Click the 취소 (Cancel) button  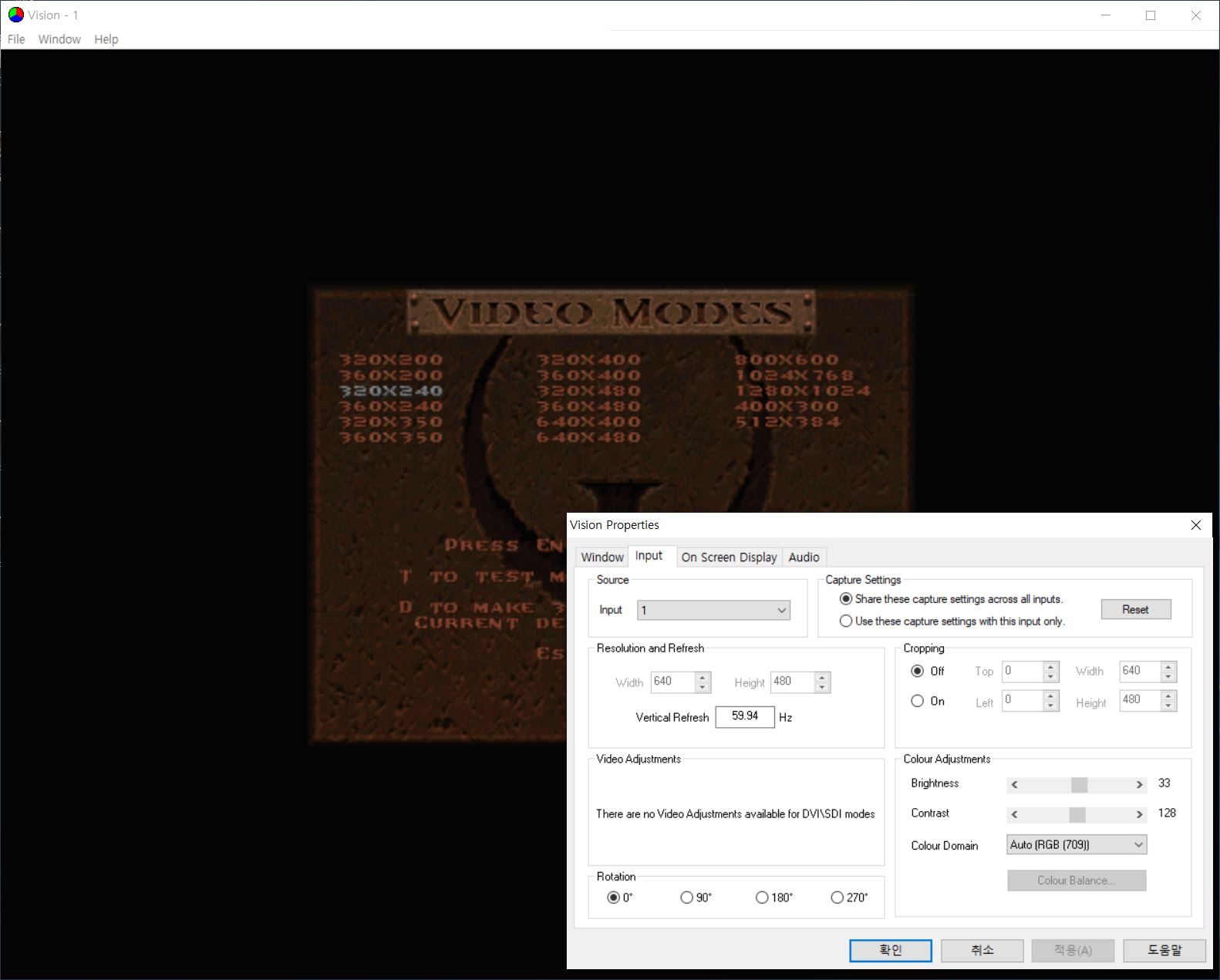pyautogui.click(x=982, y=951)
